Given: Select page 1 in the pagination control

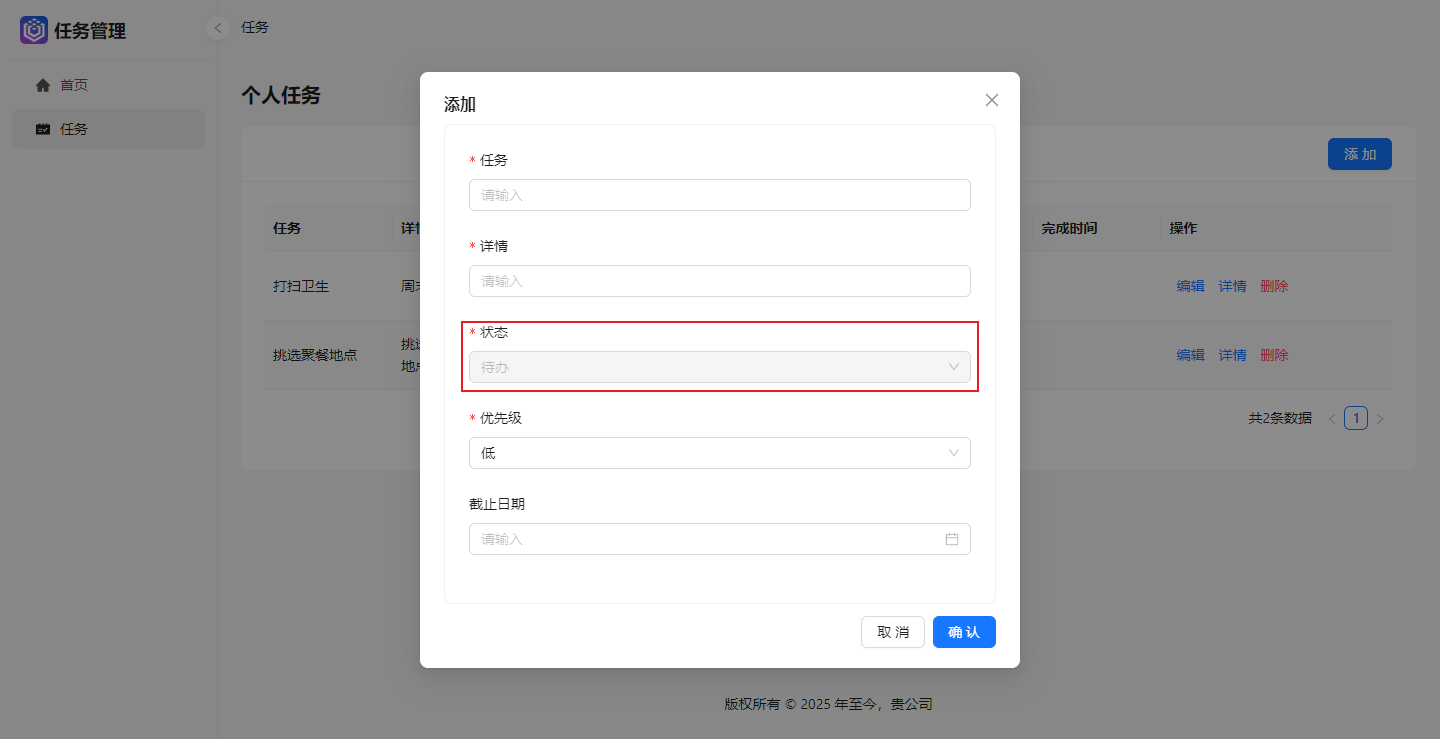Looking at the screenshot, I should pyautogui.click(x=1355, y=418).
